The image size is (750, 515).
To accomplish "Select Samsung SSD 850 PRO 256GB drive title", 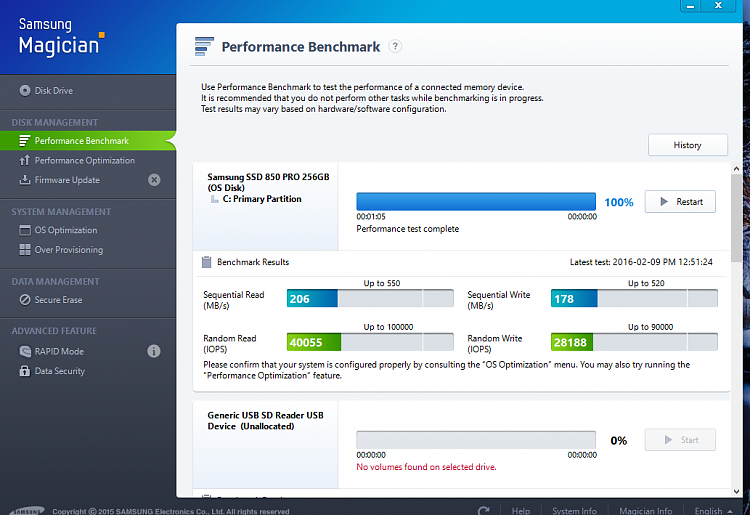I will 268,182.
